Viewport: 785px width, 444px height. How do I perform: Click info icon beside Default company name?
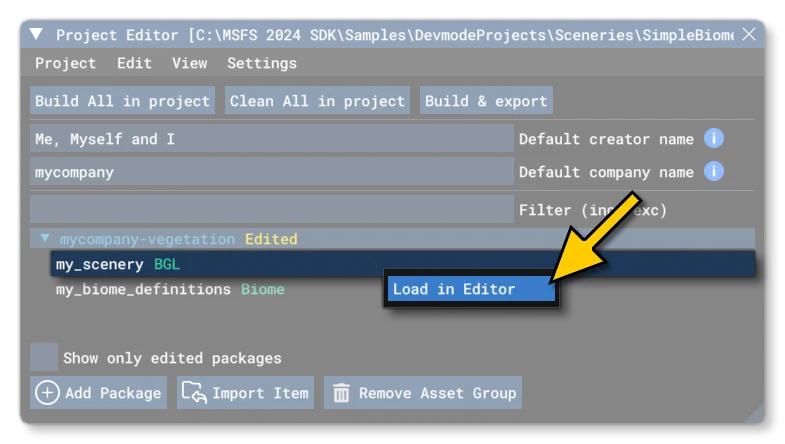[713, 171]
